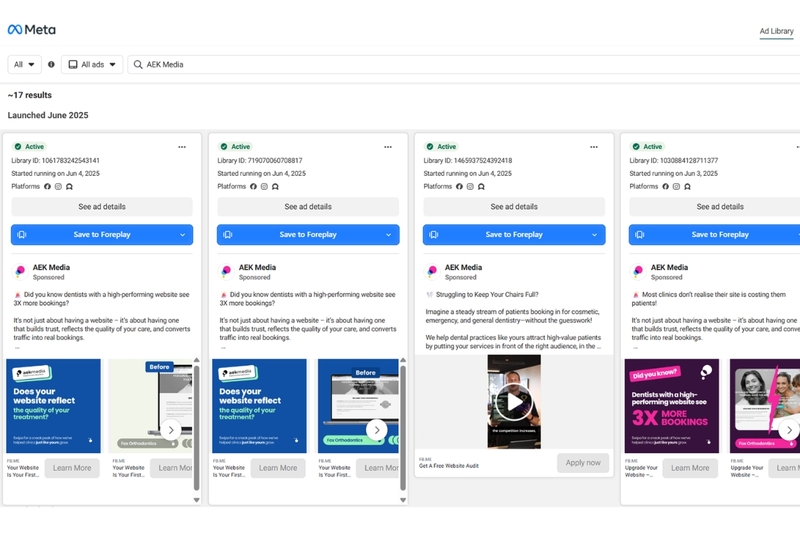Click AEK Media avatar on ad 719070060708817
Screen dimensions: 800x533
pos(226,271)
